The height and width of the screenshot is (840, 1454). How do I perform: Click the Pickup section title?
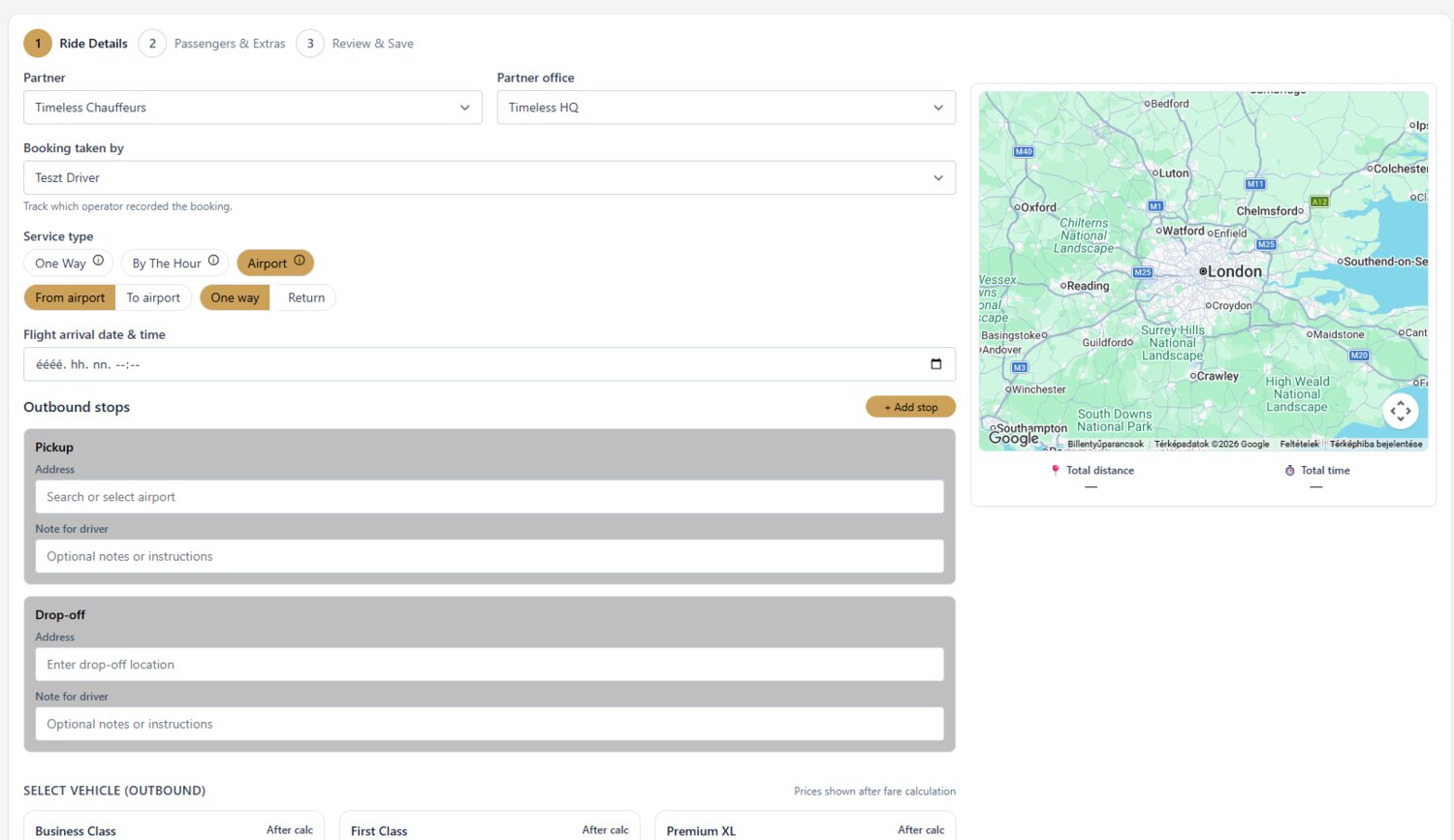pos(54,448)
